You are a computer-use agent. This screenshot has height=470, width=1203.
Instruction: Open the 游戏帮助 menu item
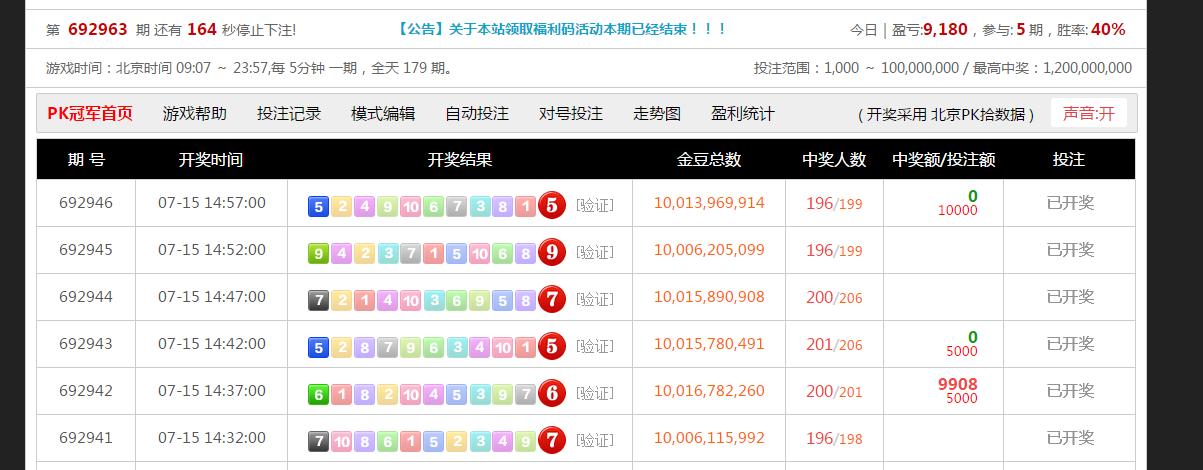coord(195,113)
